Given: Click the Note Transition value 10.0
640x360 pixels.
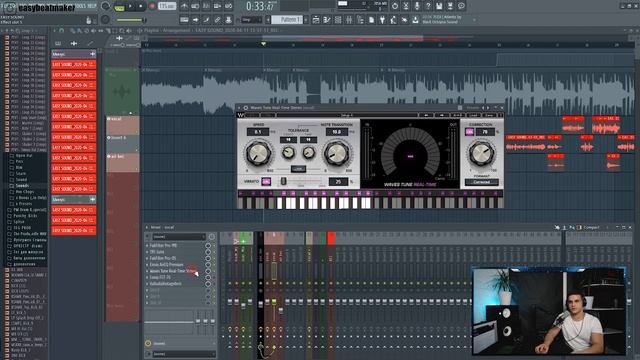Looking at the screenshot, I should click(x=336, y=132).
